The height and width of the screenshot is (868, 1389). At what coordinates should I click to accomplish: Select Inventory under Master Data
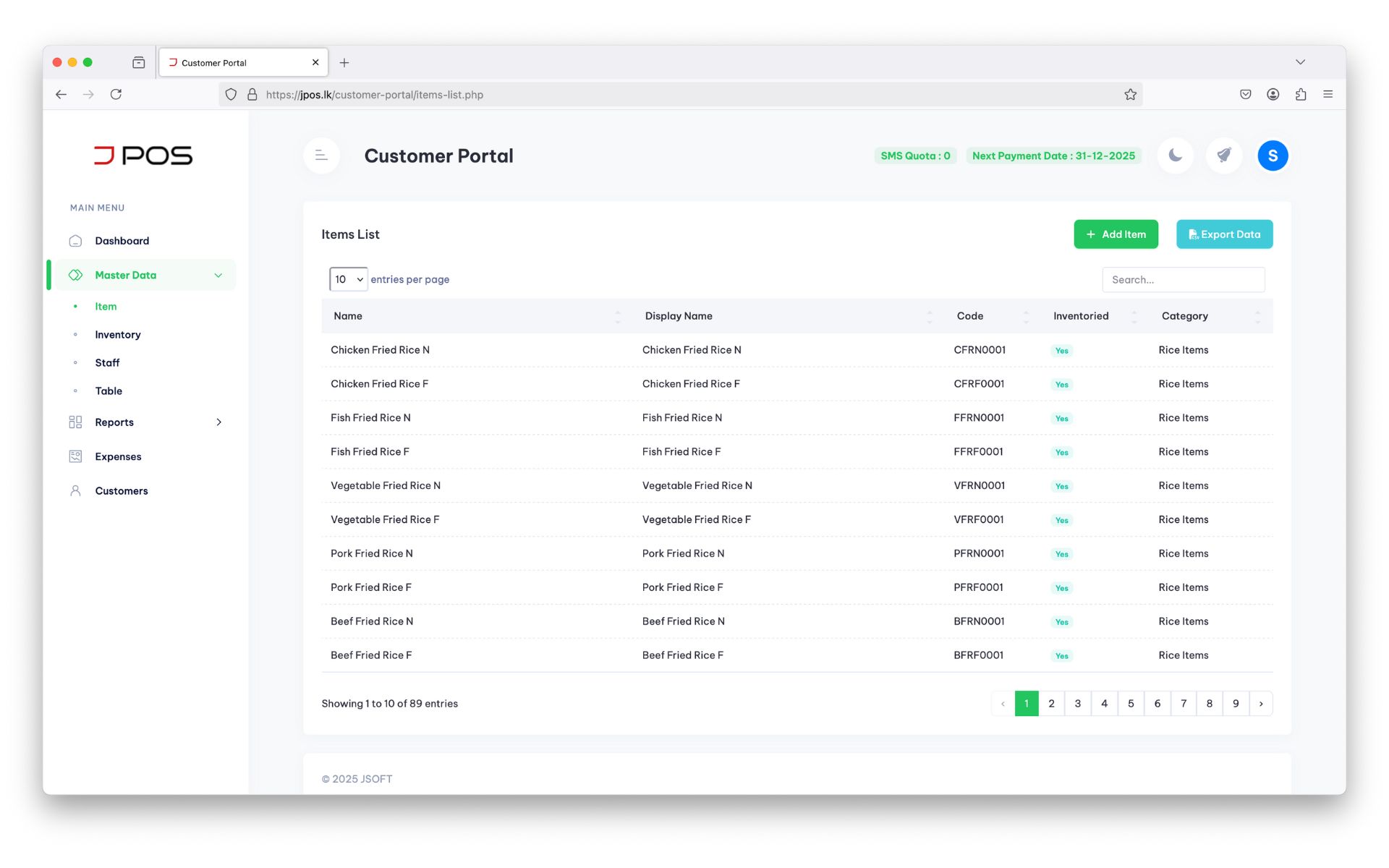tap(118, 334)
